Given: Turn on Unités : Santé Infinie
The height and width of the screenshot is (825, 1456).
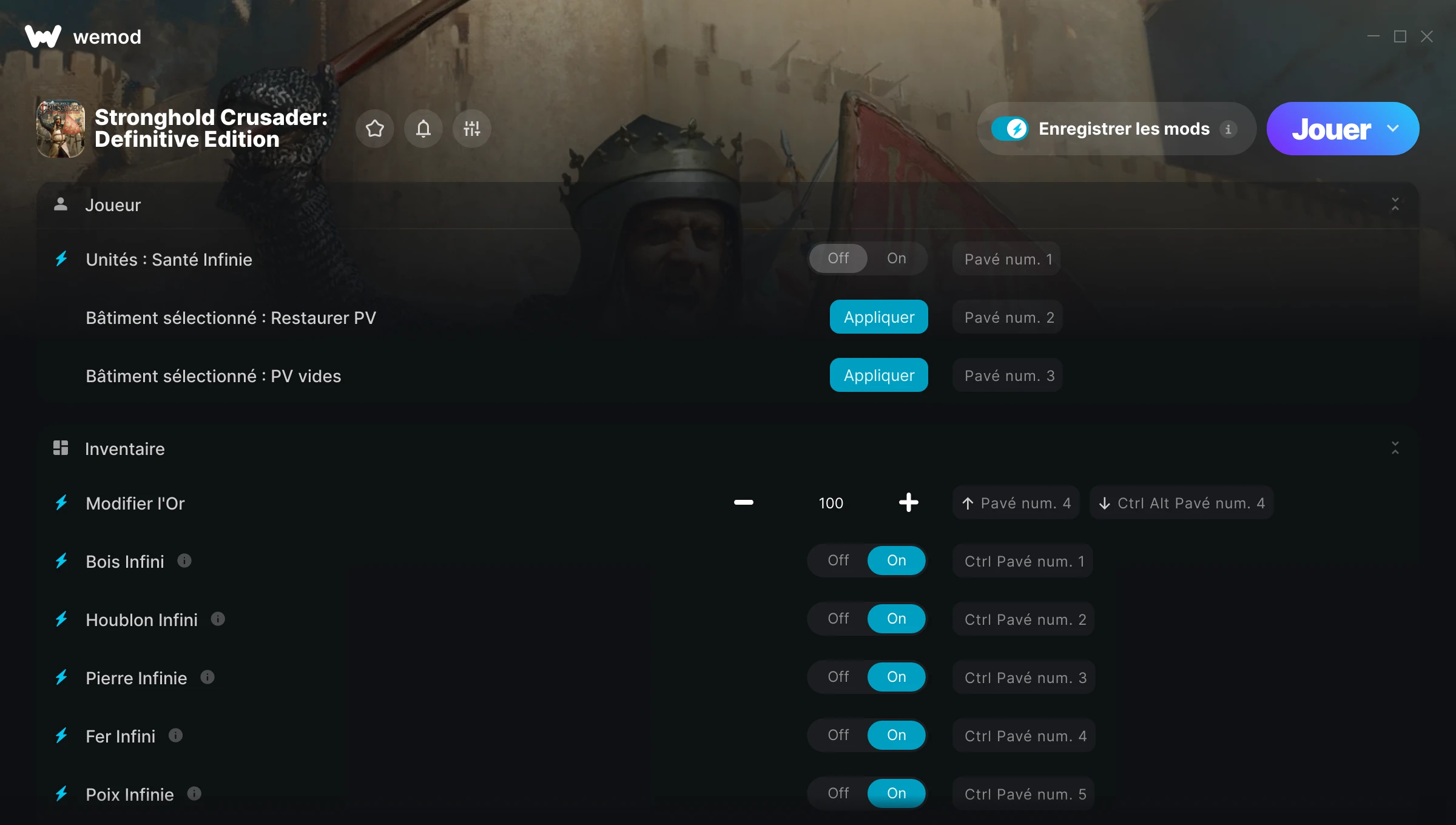Looking at the screenshot, I should tap(897, 258).
